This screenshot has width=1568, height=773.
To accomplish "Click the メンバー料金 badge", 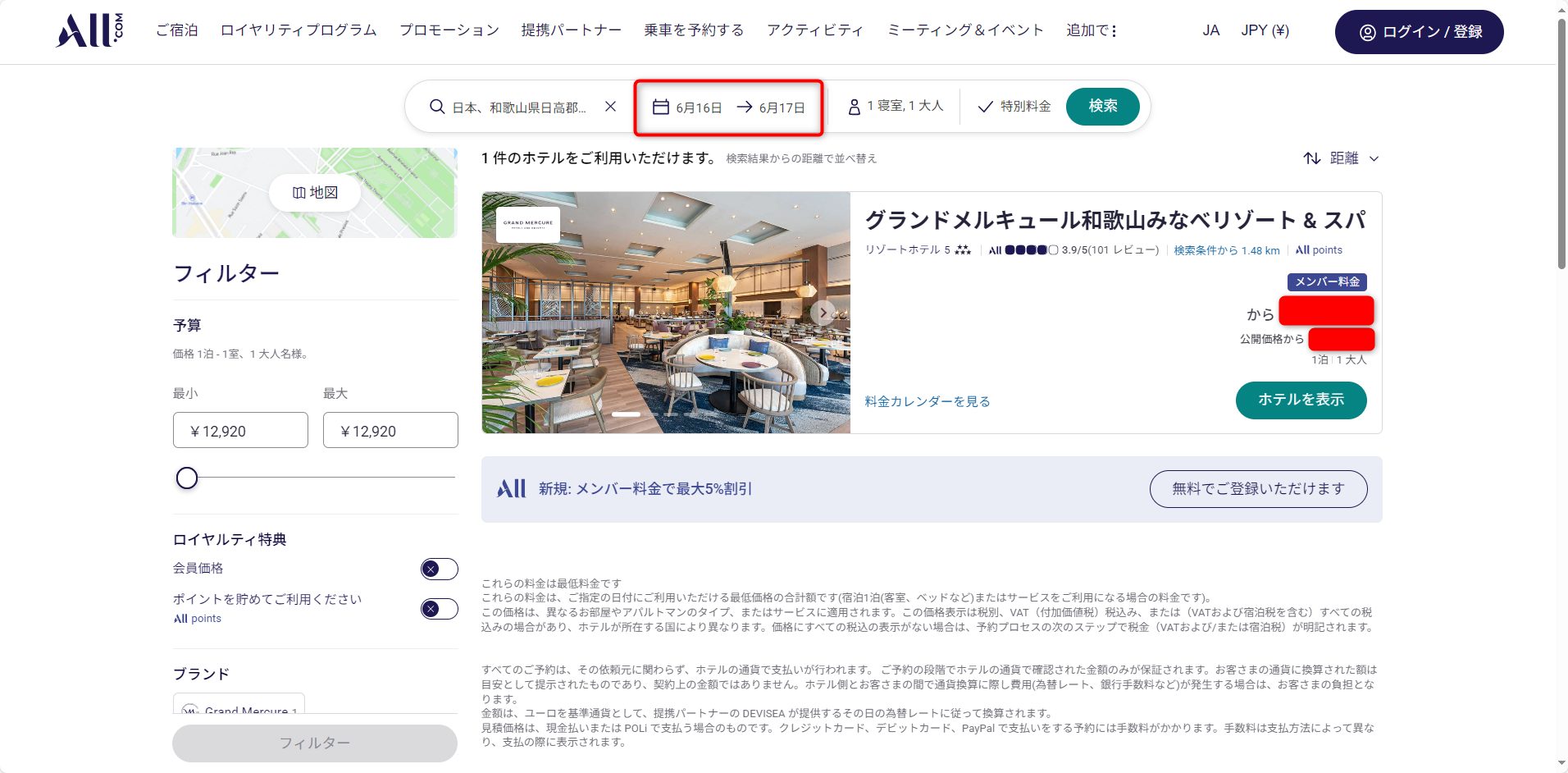I will (x=1327, y=282).
